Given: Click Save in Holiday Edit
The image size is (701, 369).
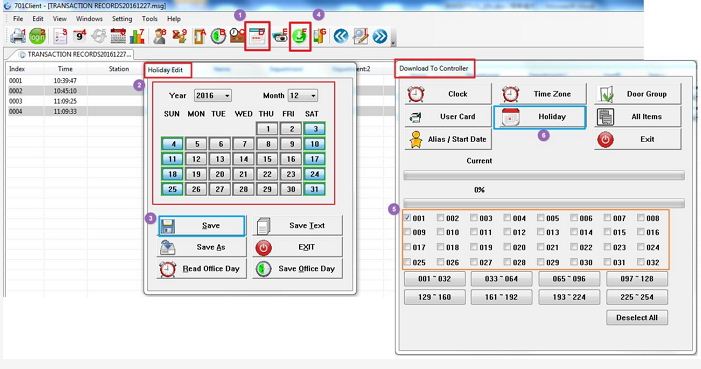Looking at the screenshot, I should 202,226.
